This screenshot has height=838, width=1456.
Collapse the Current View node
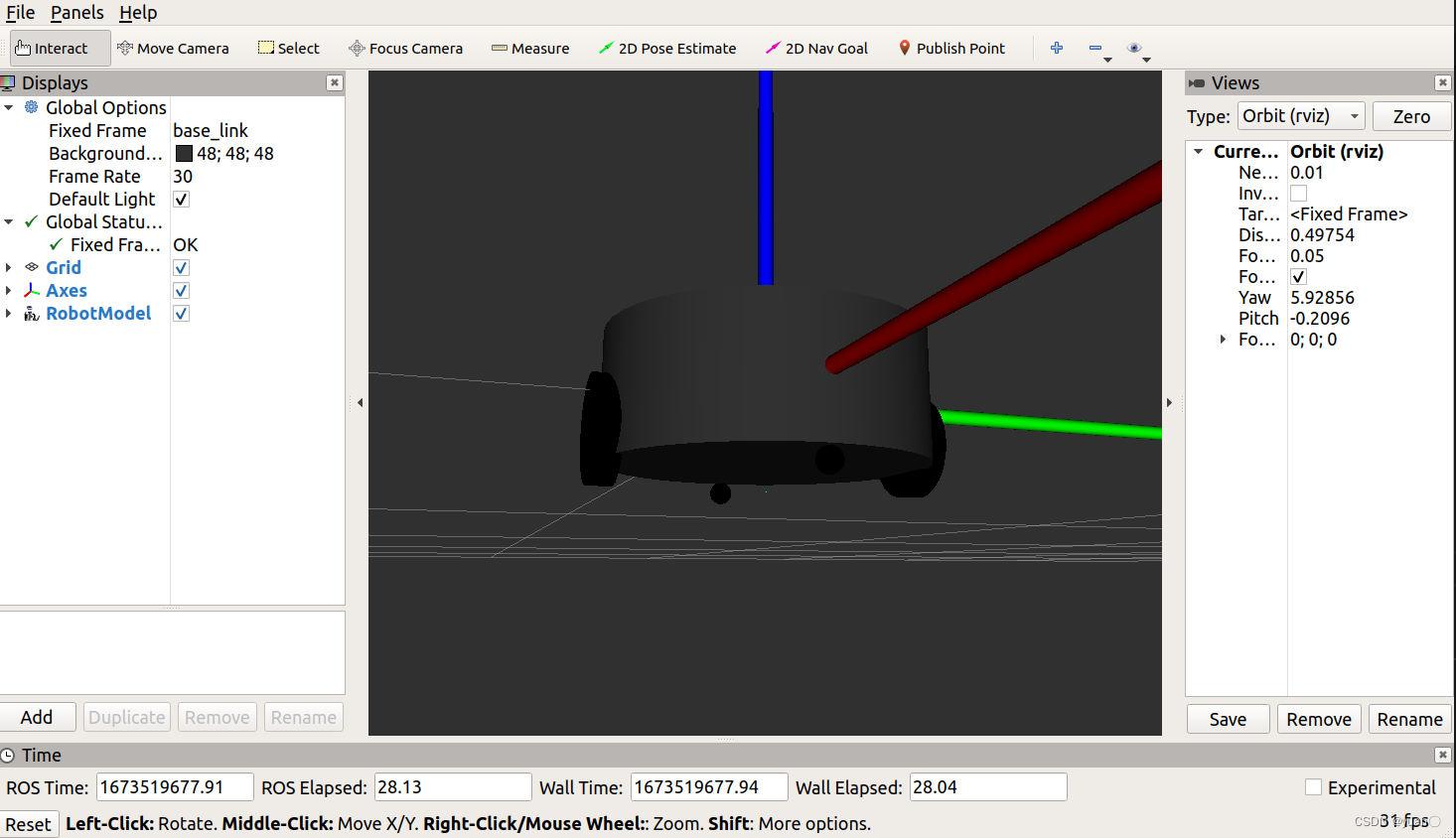pyautogui.click(x=1199, y=152)
